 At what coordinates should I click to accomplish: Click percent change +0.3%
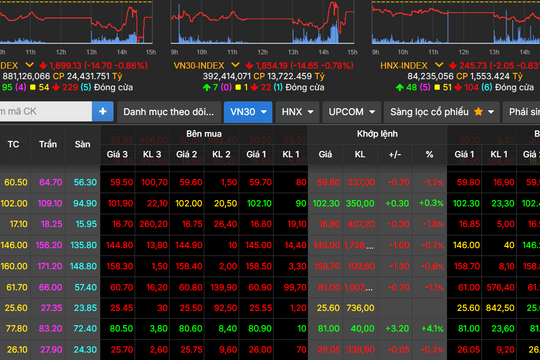coord(431,203)
